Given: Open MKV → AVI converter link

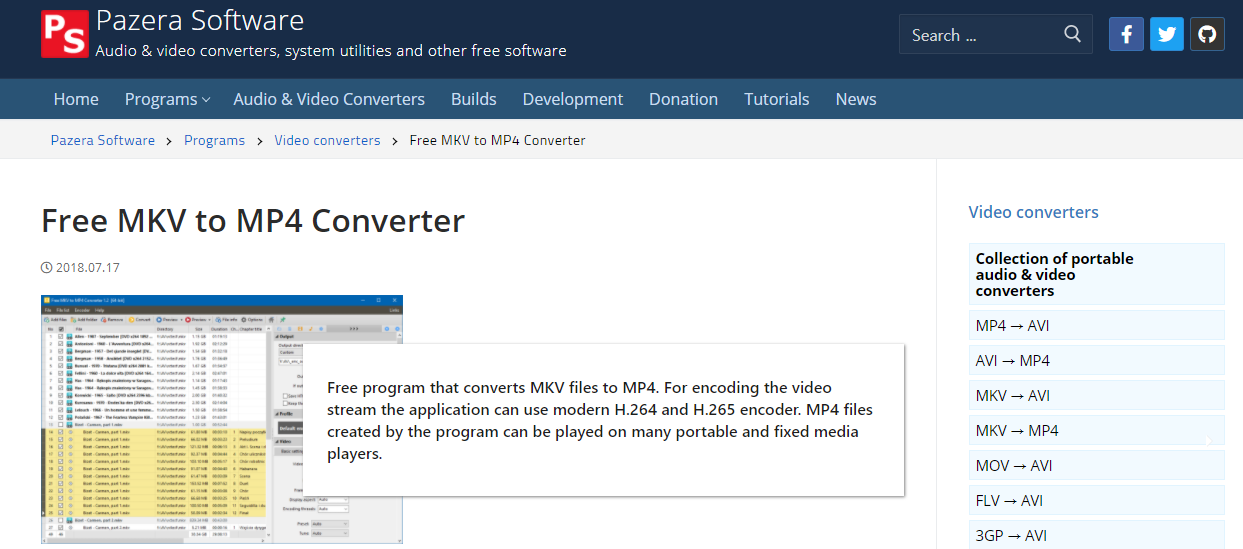Looking at the screenshot, I should [1096, 395].
